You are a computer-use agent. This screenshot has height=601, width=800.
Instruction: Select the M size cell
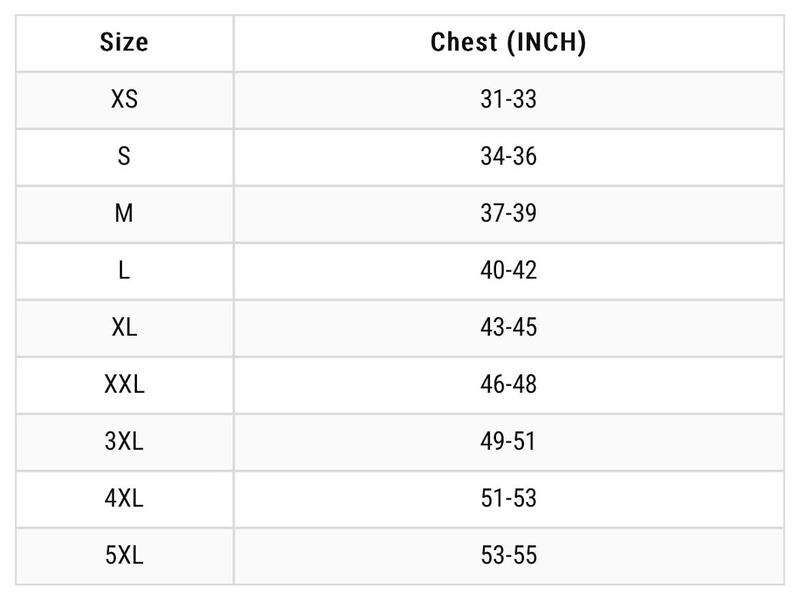(124, 214)
